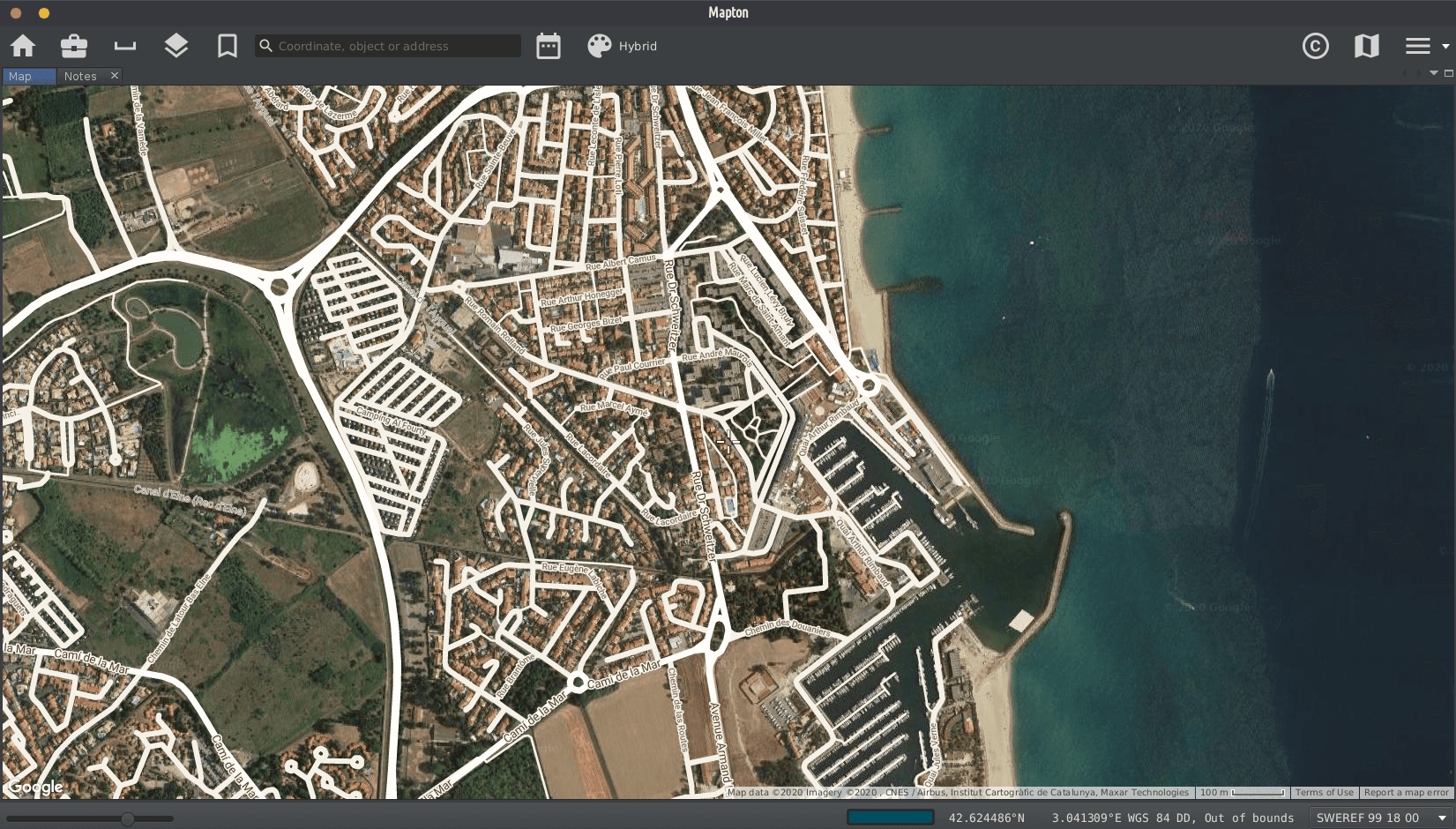
Task: Click the Terms of Use link
Action: (1324, 792)
